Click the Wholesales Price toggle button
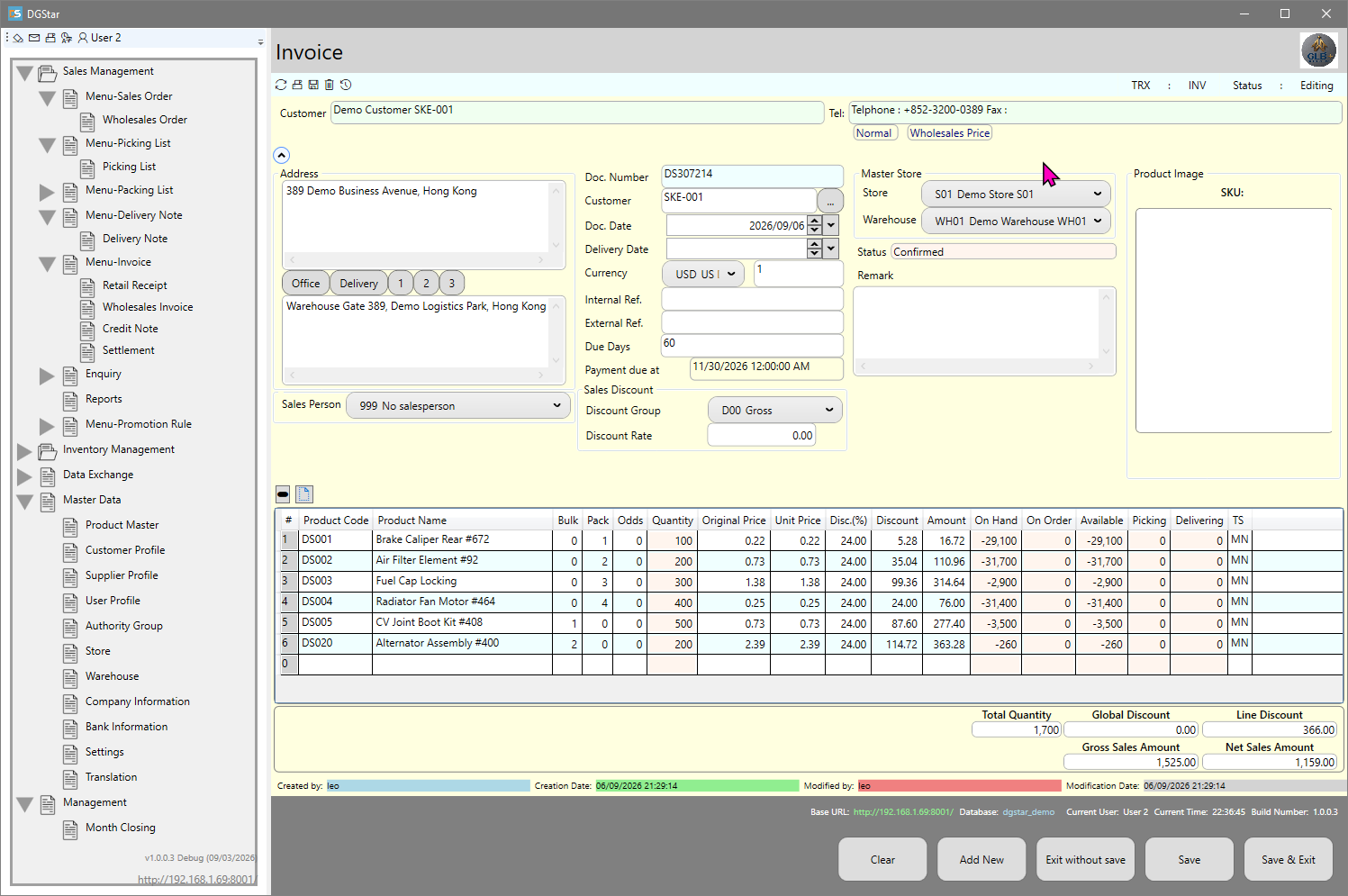The height and width of the screenshot is (896, 1348). 950,133
